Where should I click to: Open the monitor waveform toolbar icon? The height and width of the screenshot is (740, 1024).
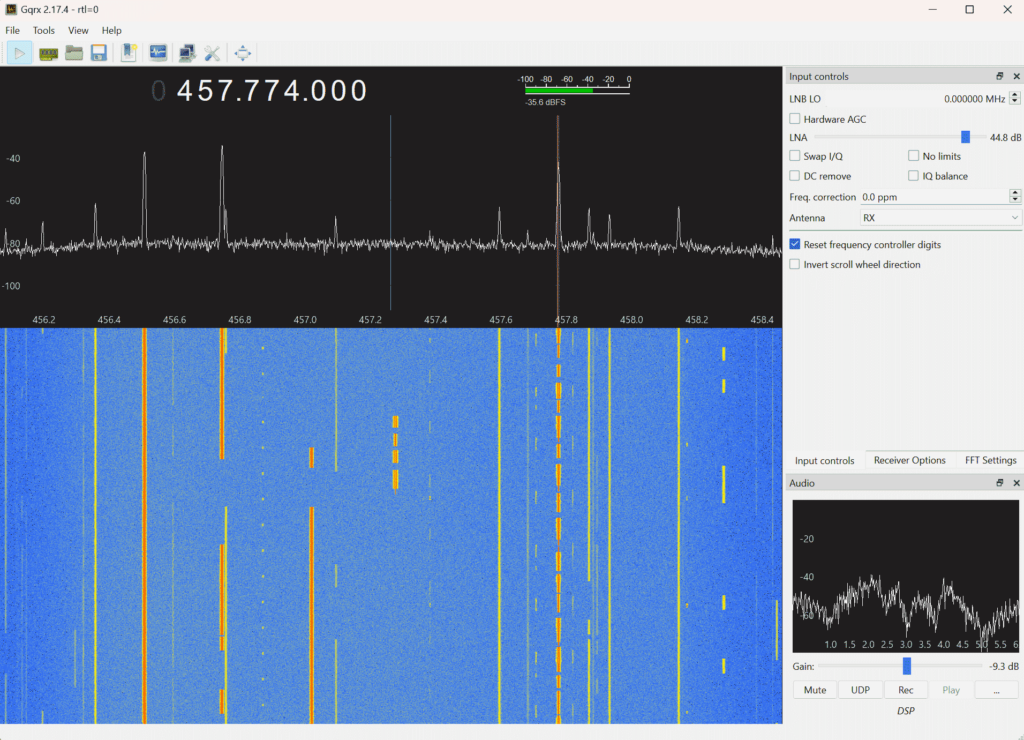[x=158, y=52]
